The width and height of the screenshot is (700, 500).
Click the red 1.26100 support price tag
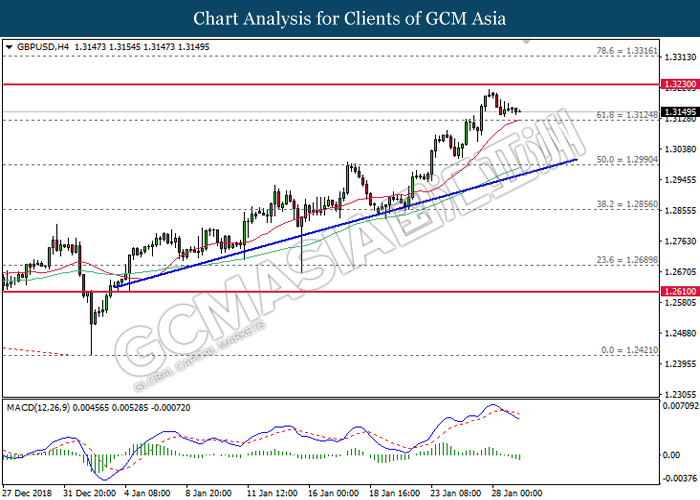pos(679,292)
